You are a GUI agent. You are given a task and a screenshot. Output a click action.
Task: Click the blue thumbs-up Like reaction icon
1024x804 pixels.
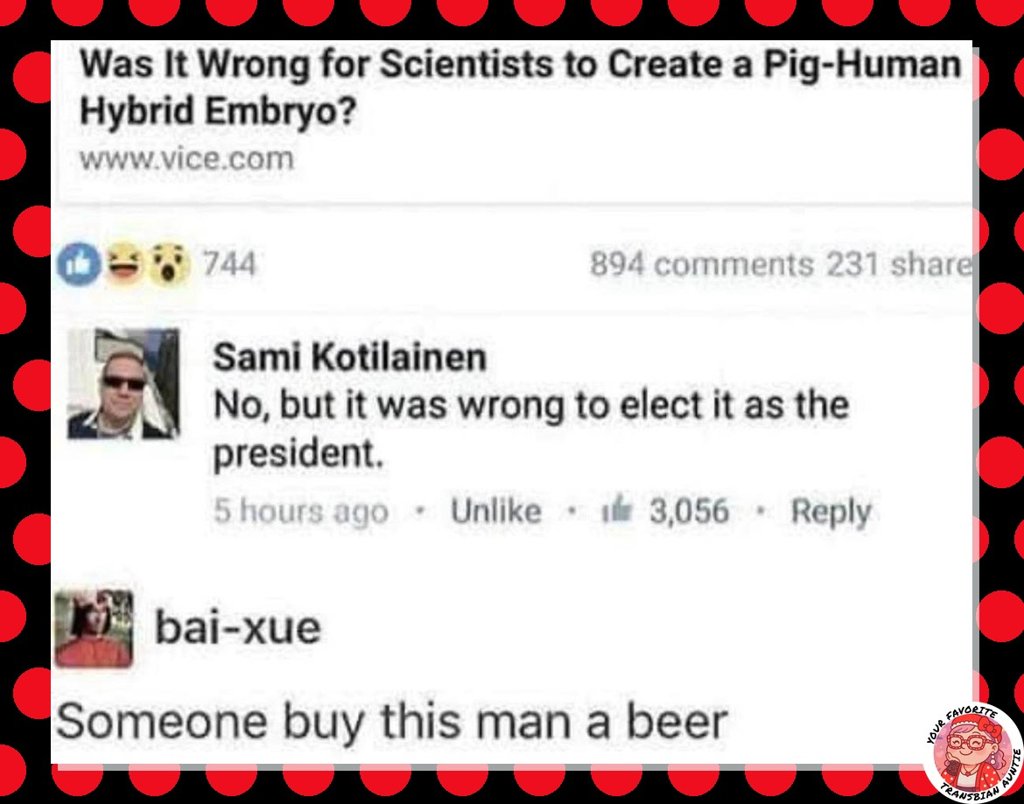79,265
